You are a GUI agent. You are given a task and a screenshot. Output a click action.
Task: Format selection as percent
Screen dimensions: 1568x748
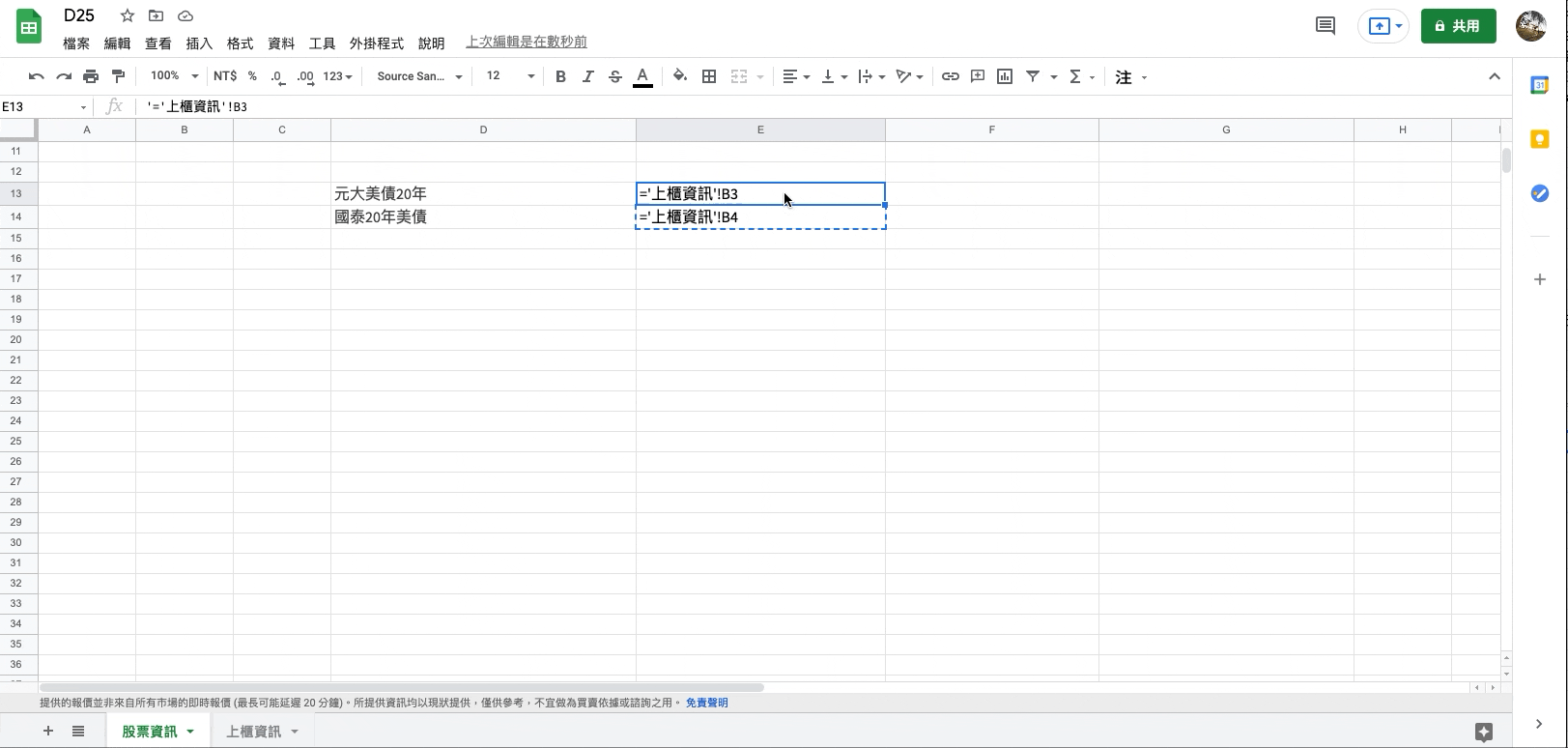pyautogui.click(x=252, y=76)
